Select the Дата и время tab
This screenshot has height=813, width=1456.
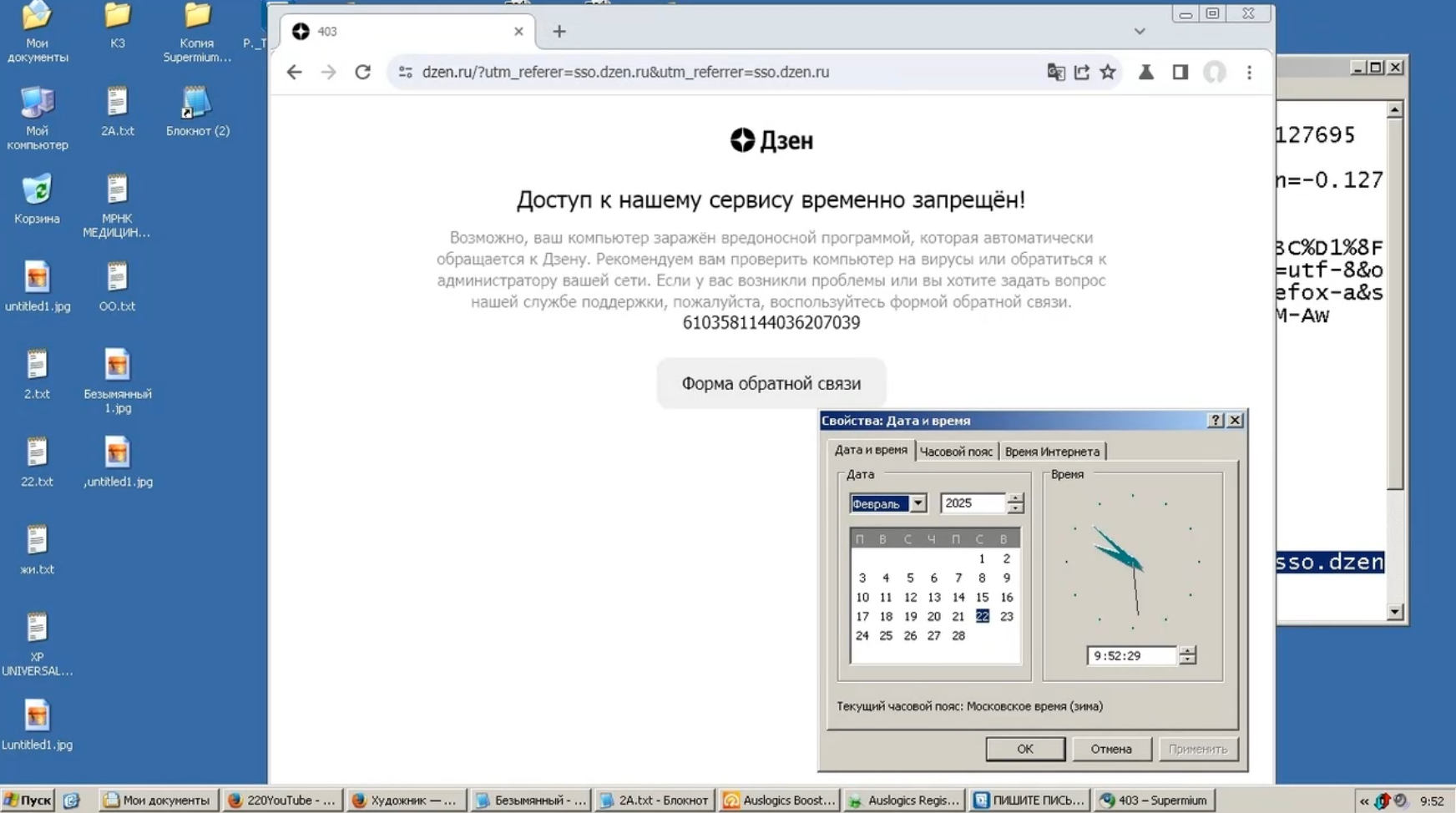point(871,450)
